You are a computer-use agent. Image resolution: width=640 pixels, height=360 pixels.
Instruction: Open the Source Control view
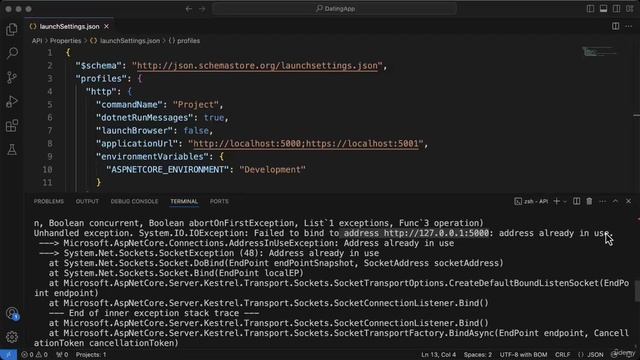pos(12,77)
